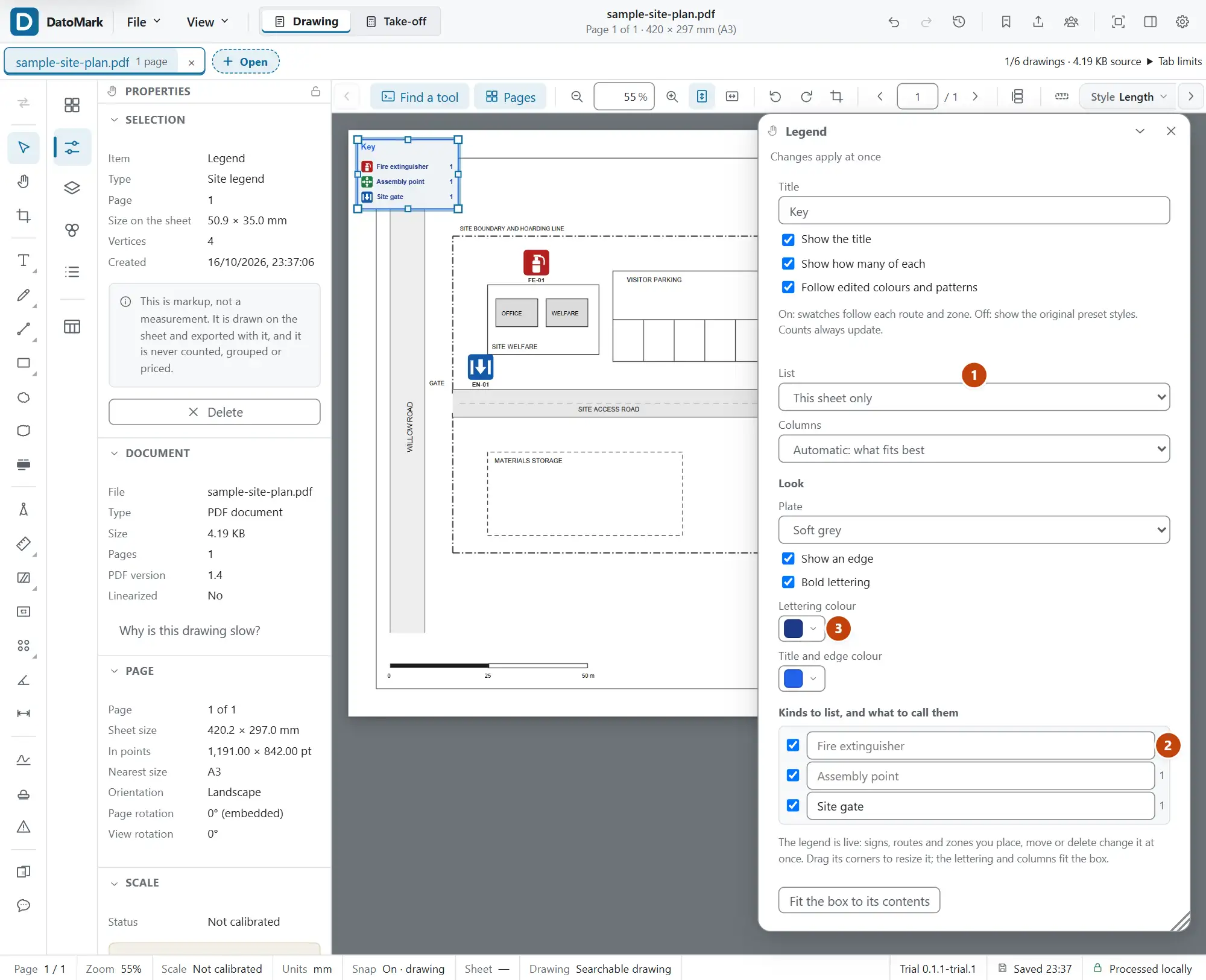Open settings gear icon

click(x=1182, y=22)
